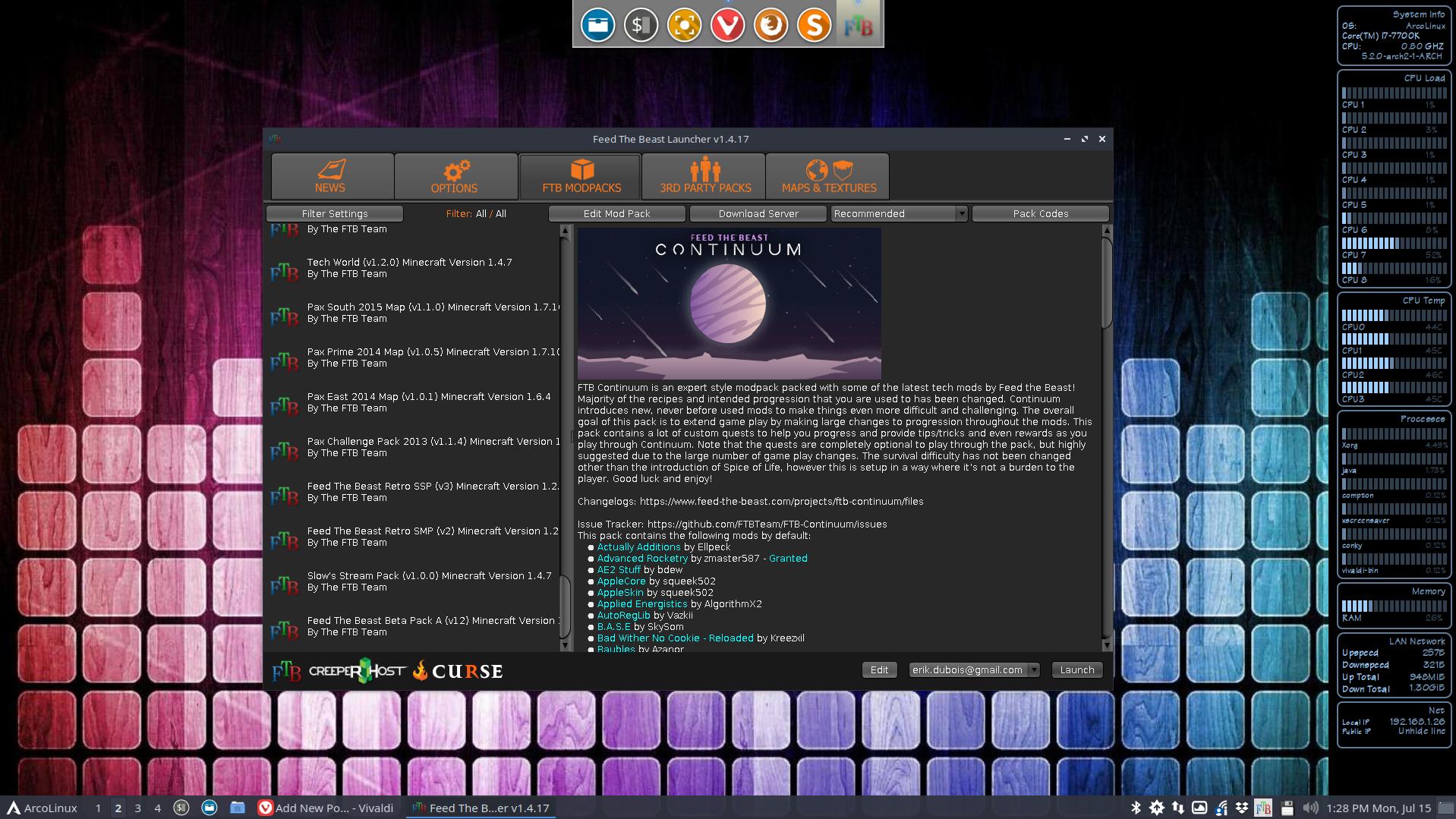Click the FTB logo in launcher footer
The image size is (1456, 819).
286,671
